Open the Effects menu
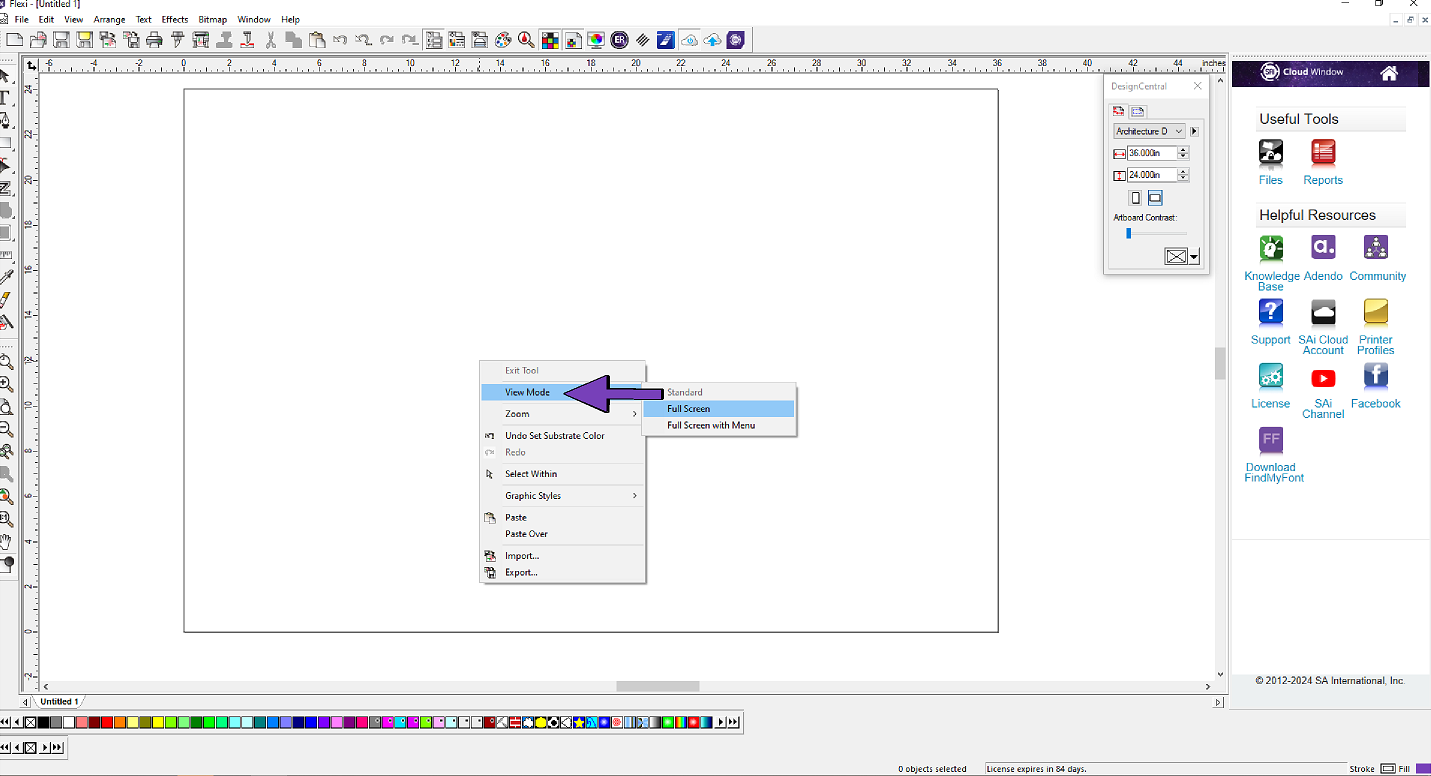This screenshot has height=776, width=1431. coord(175,19)
